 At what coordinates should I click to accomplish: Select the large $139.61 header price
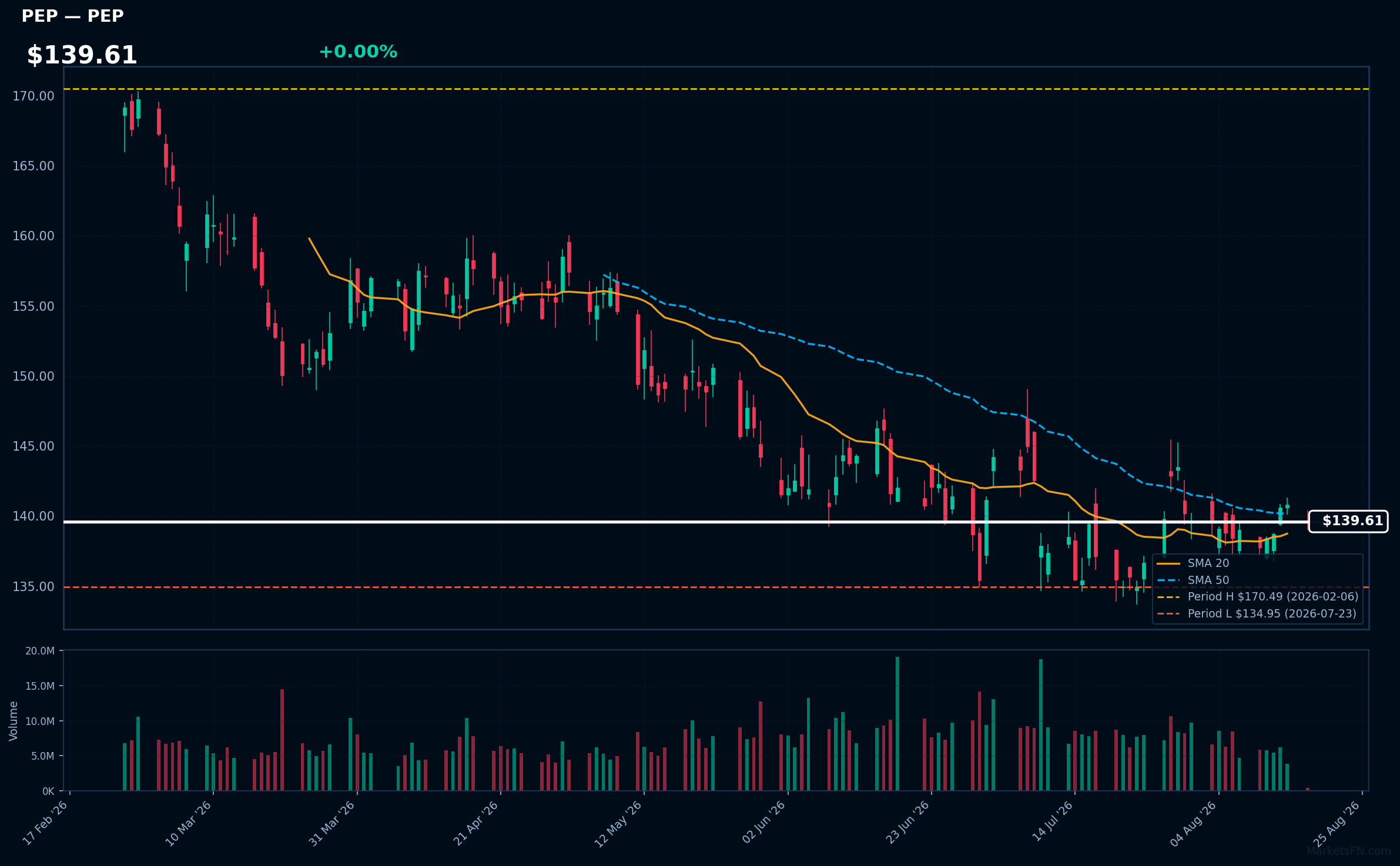[x=82, y=55]
